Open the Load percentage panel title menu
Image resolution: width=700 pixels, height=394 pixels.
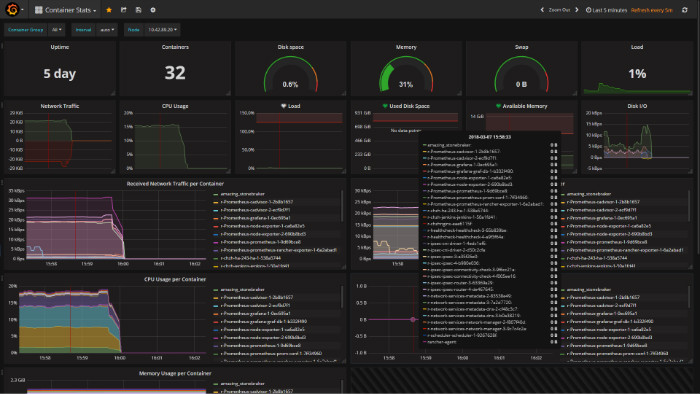pyautogui.click(x=637, y=47)
